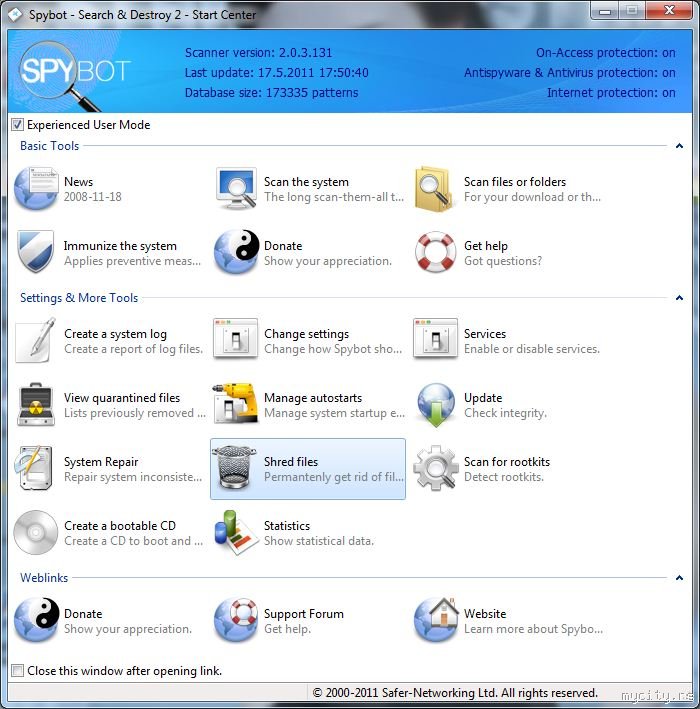Collapse the Basic Tools section
700x709 pixels.
(679, 146)
